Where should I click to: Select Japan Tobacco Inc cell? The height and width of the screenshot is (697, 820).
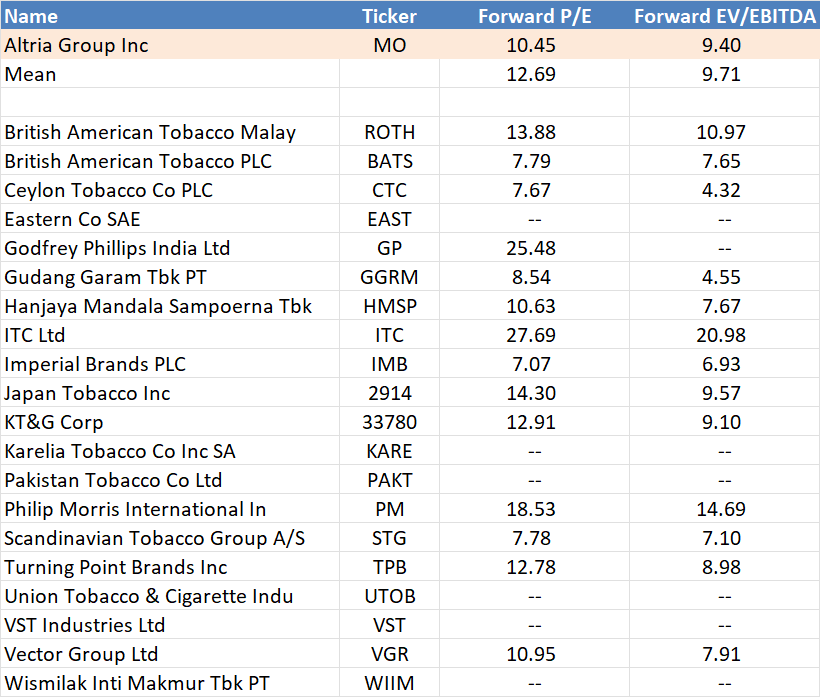pyautogui.click(x=170, y=393)
